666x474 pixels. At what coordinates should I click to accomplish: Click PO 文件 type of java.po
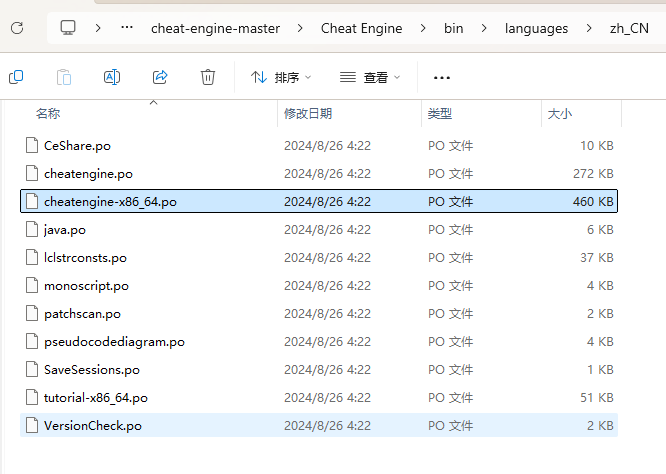[450, 230]
